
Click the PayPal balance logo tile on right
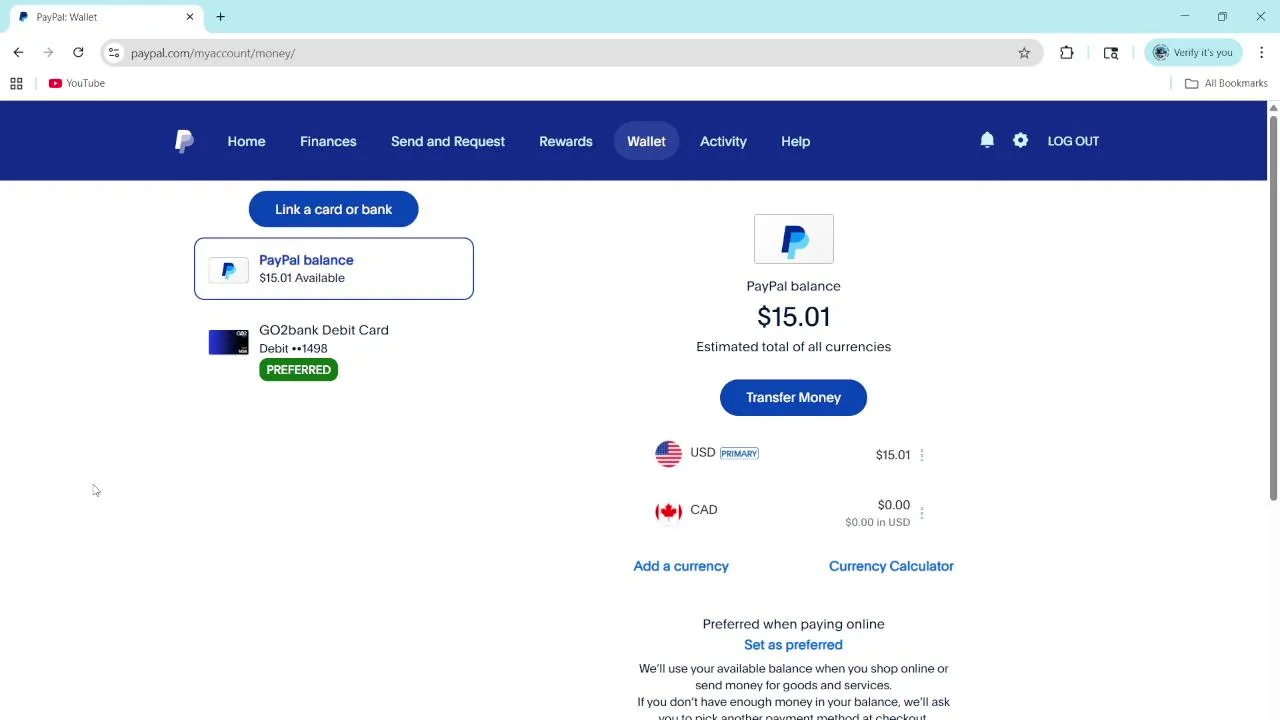[x=793, y=239]
